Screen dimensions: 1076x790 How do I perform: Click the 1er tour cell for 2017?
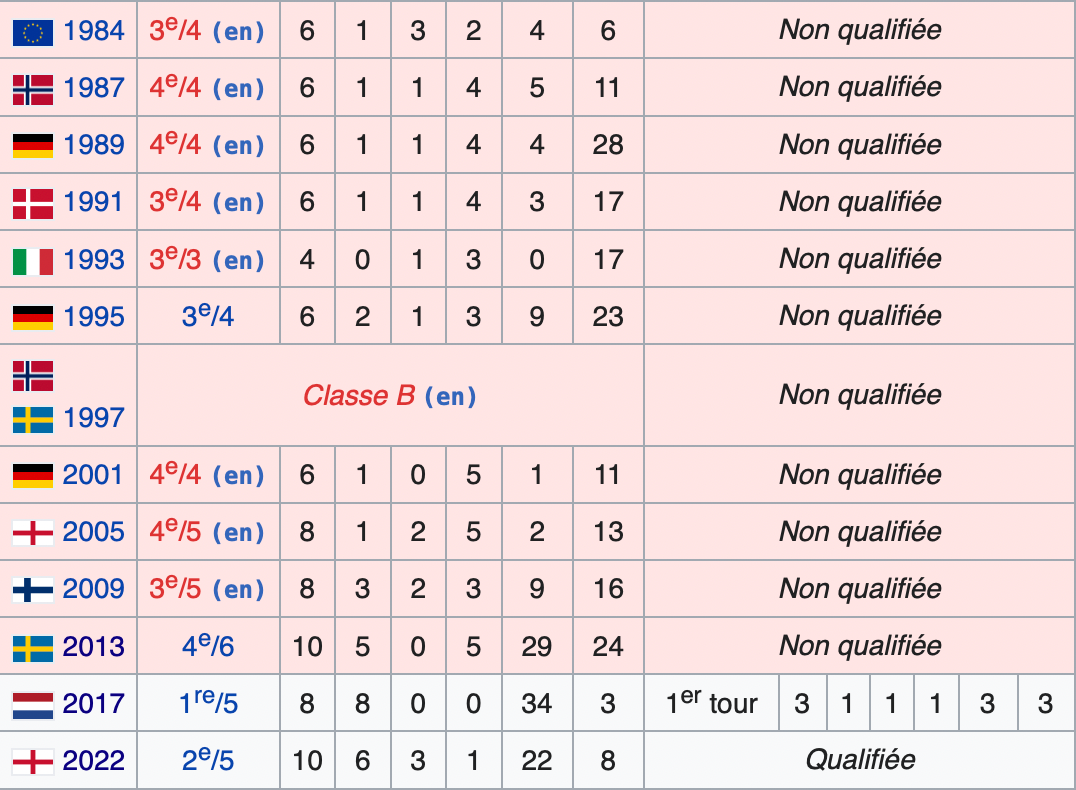tap(712, 703)
